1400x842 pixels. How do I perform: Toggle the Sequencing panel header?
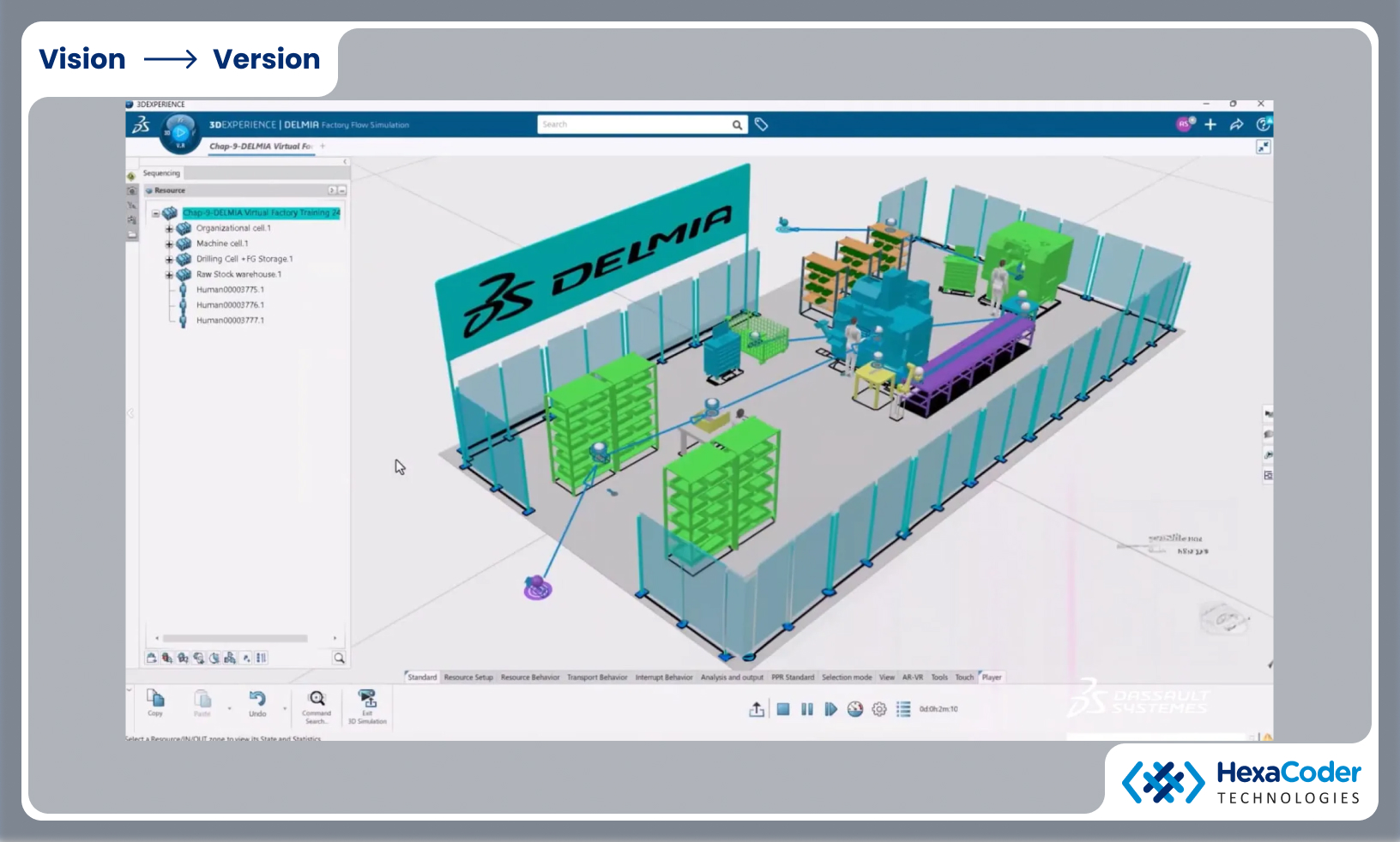160,172
